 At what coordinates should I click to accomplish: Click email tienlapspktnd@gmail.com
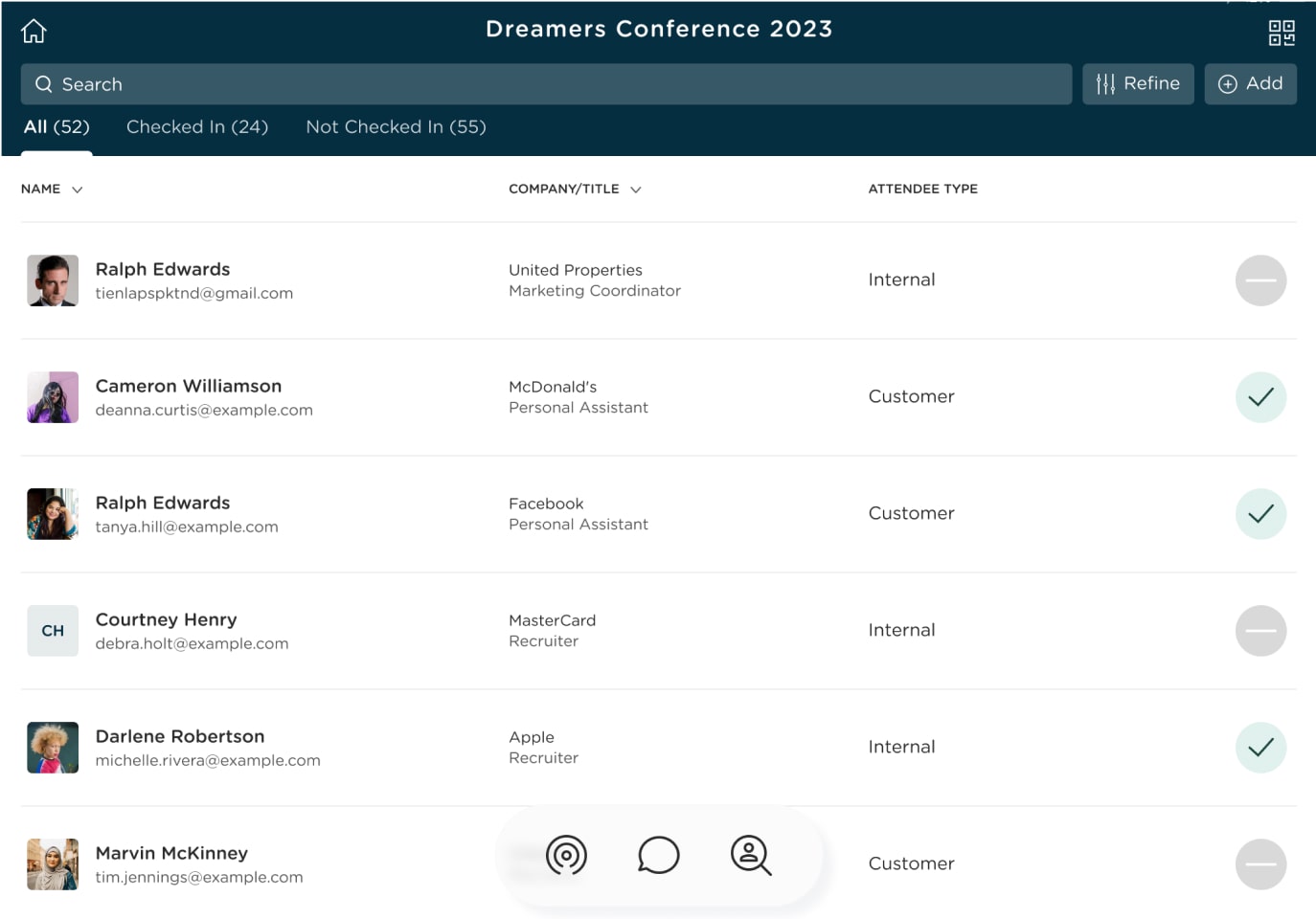194,293
